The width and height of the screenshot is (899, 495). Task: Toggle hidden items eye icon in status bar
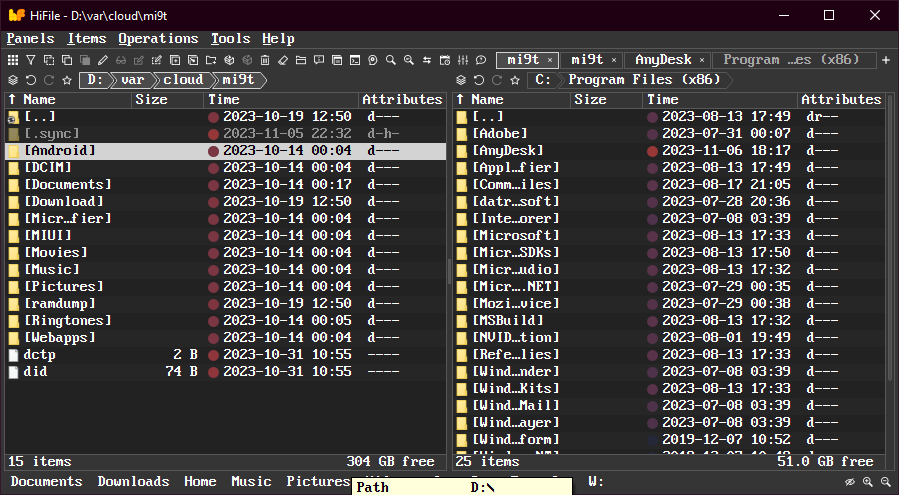[x=850, y=482]
